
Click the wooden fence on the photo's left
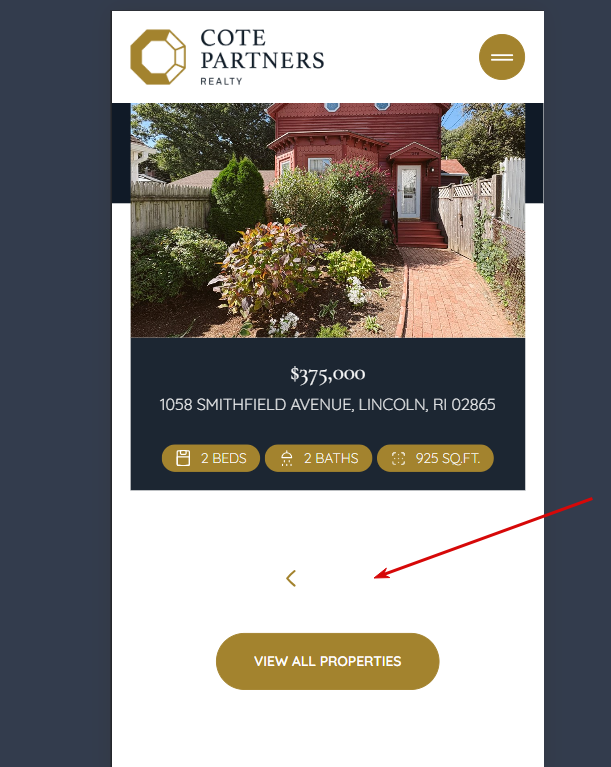[x=170, y=208]
